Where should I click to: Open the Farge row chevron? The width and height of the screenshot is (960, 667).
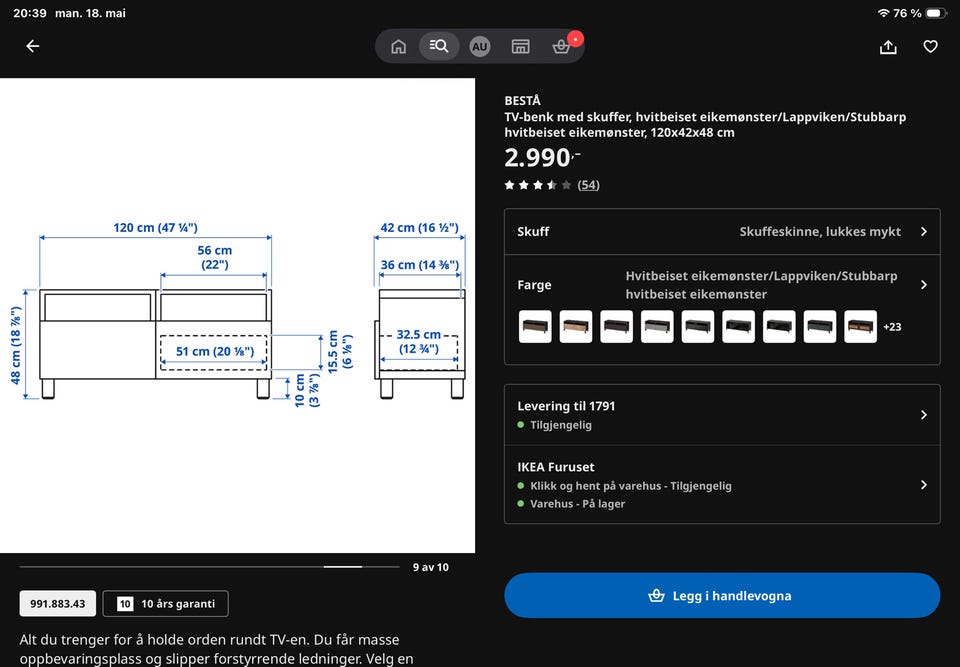point(924,285)
